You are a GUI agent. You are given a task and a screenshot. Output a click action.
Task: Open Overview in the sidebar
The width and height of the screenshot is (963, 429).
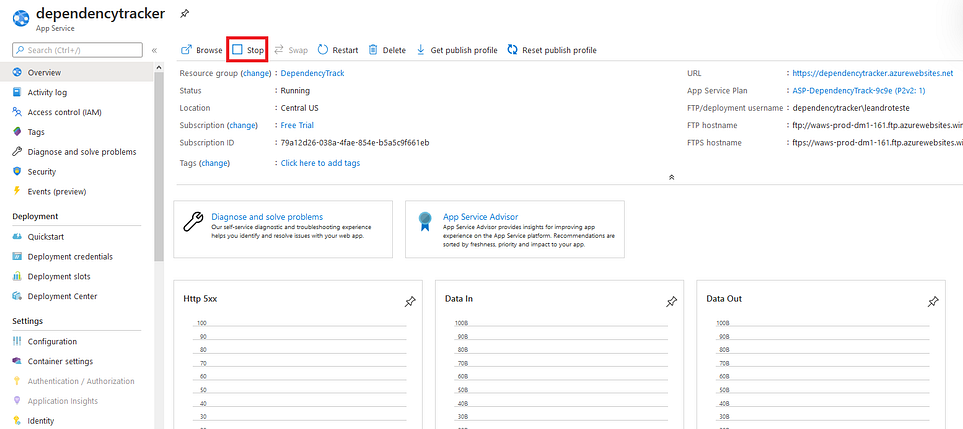(77, 72)
